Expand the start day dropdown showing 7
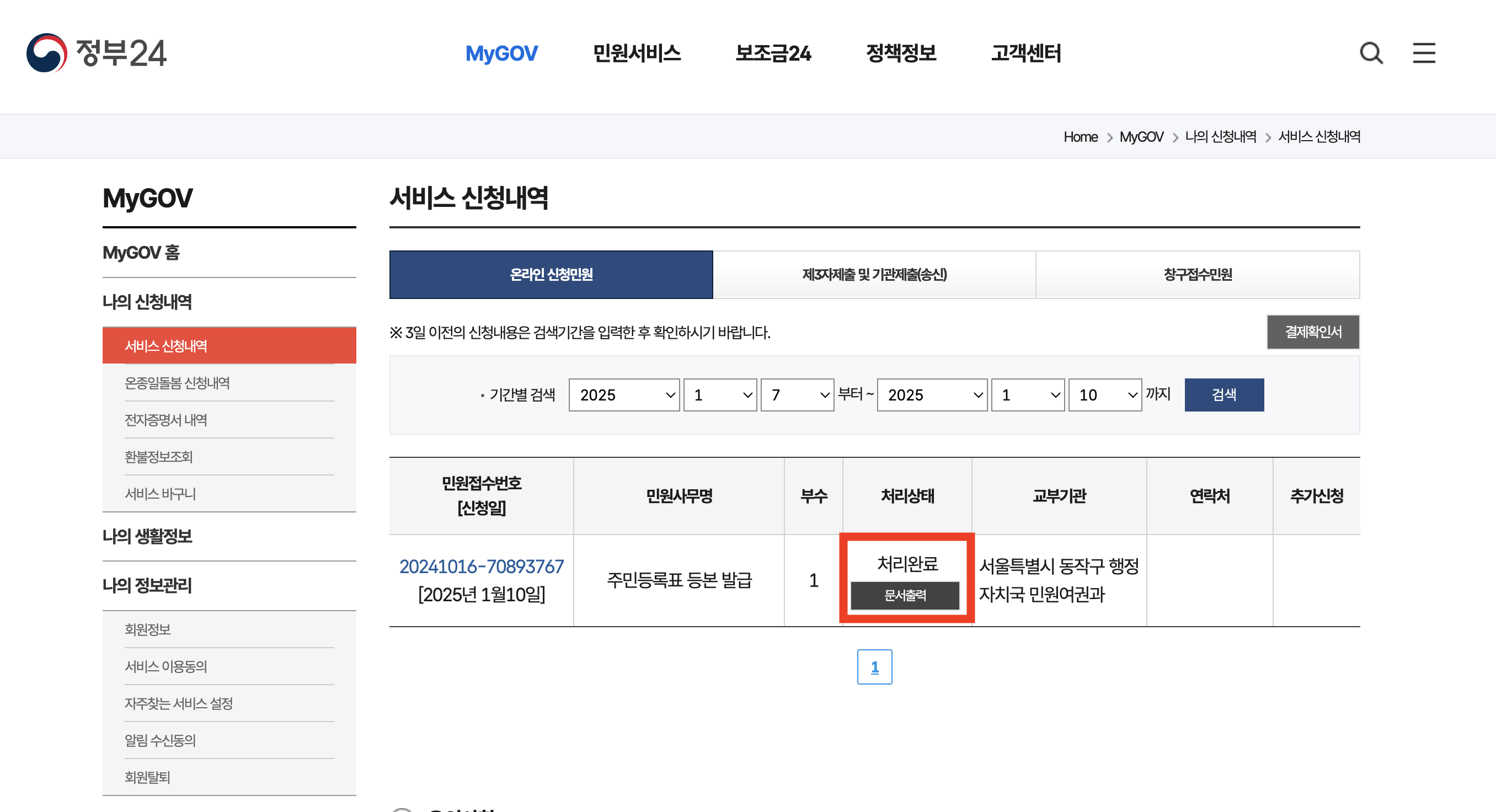Screen dimensions: 1496x812 coord(797,395)
